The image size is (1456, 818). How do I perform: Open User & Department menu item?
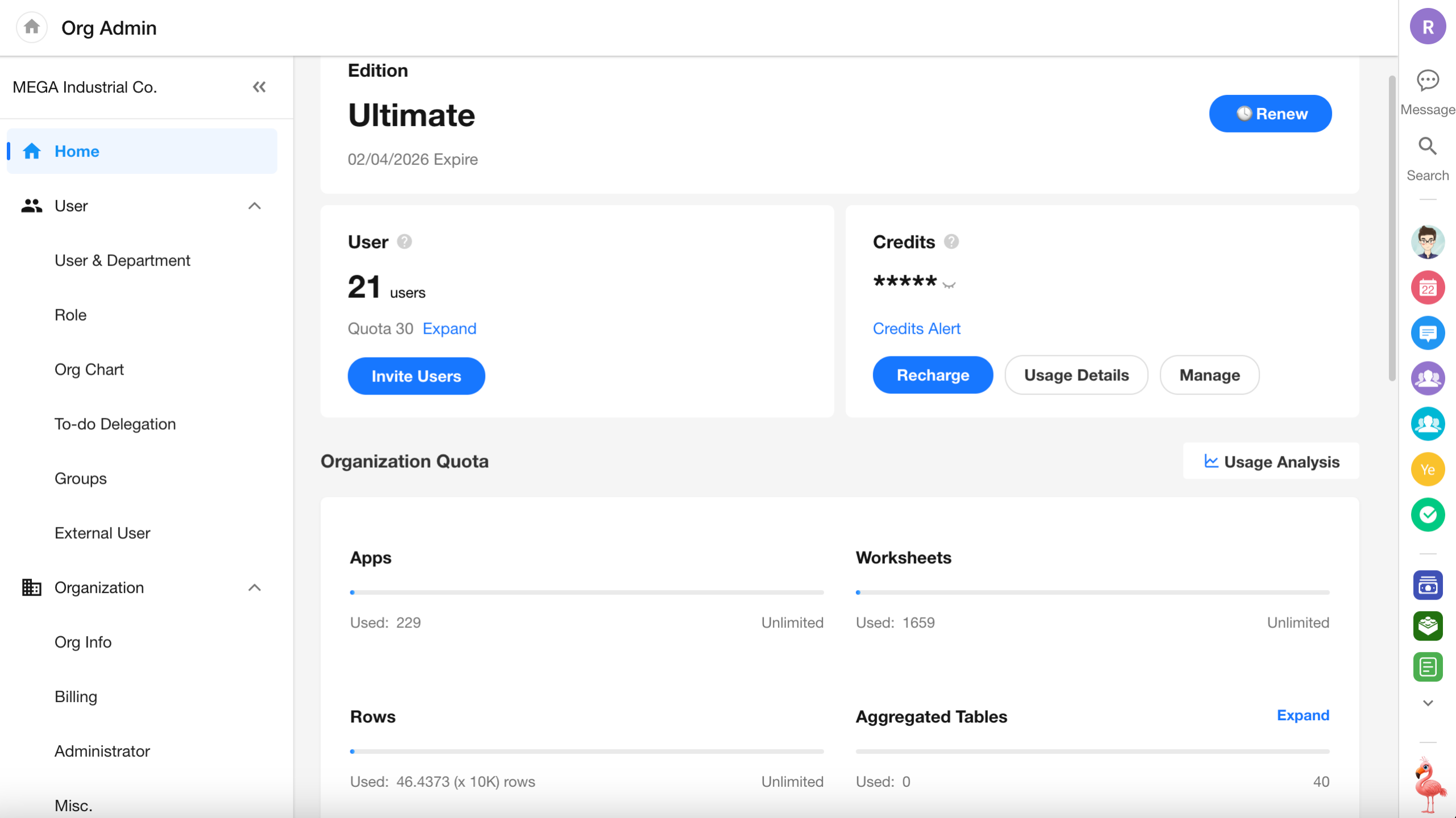click(x=122, y=260)
